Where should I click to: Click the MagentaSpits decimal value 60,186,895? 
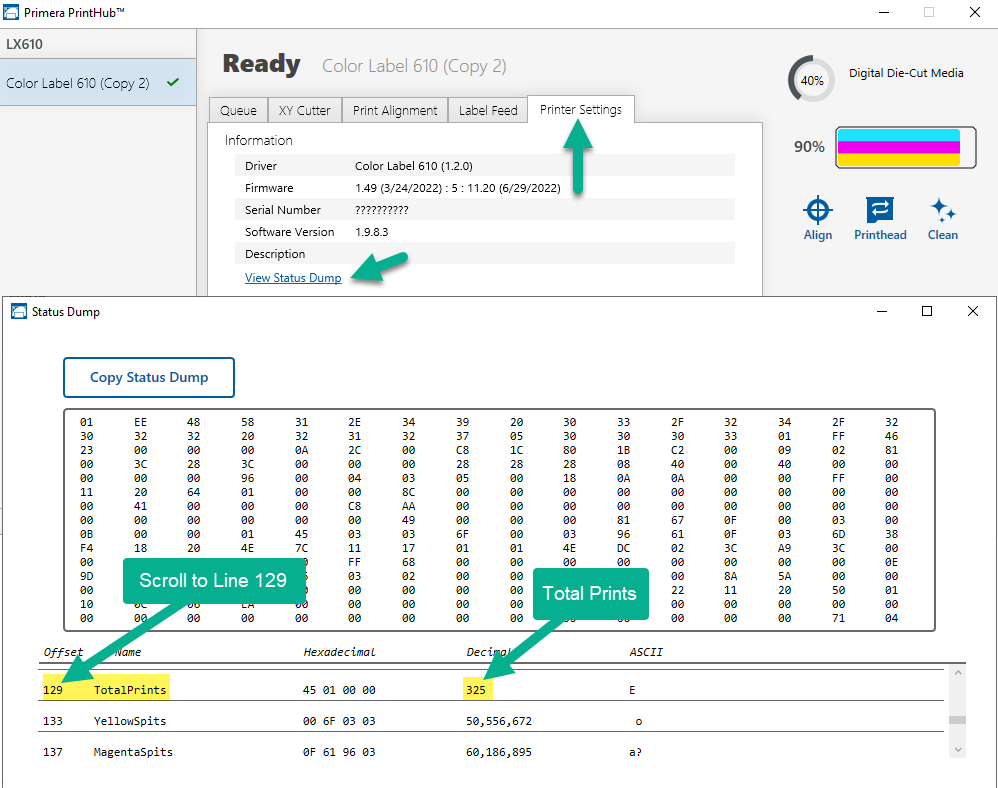click(499, 752)
